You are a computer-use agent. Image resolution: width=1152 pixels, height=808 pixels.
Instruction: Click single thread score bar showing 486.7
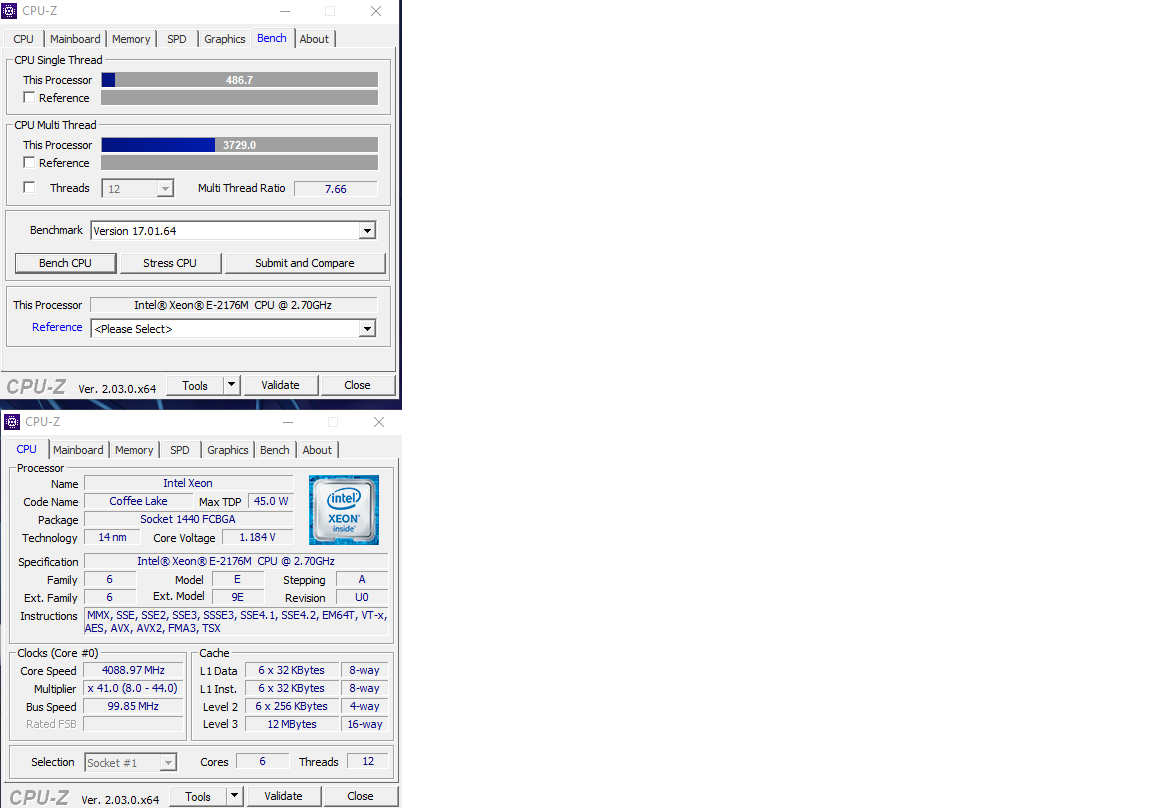[x=240, y=80]
